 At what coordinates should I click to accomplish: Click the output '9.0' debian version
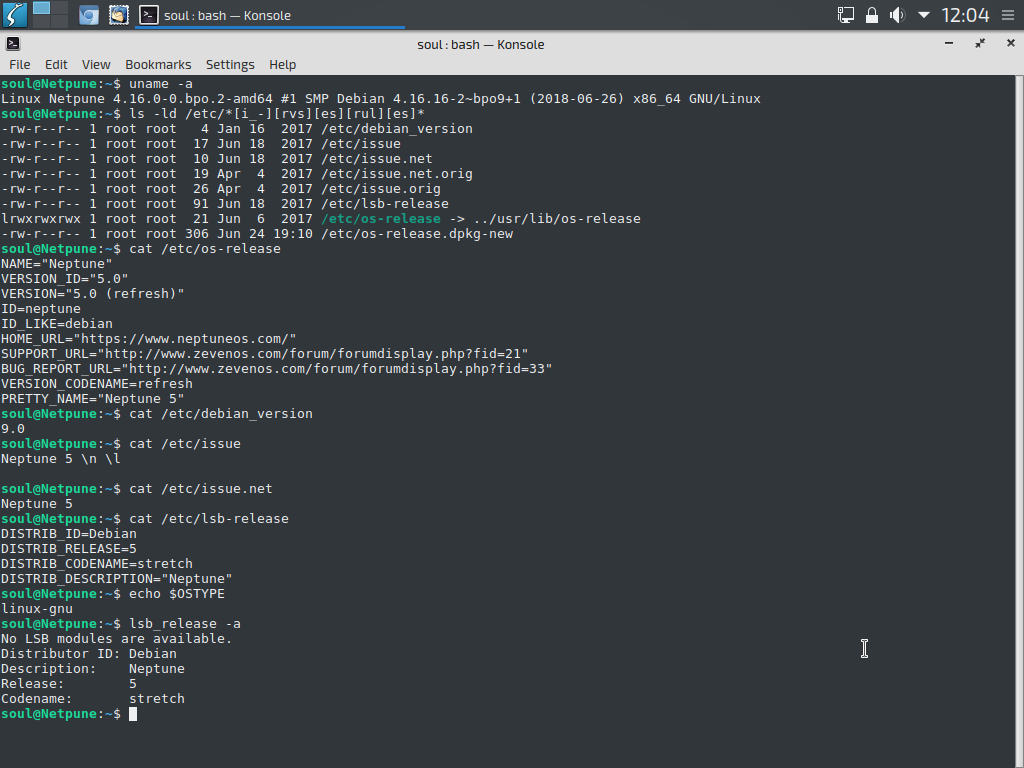coord(12,429)
